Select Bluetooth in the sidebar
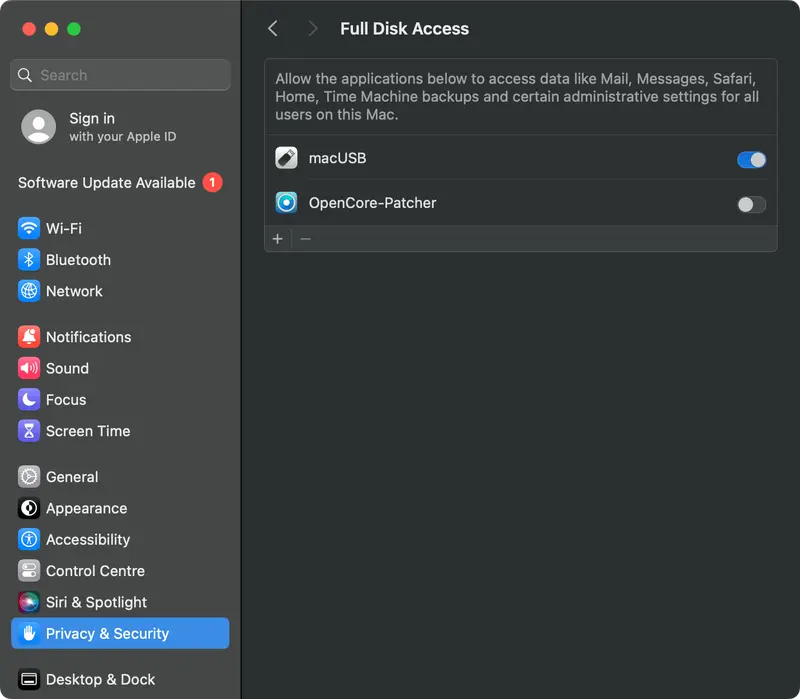This screenshot has width=800, height=699. pyautogui.click(x=76, y=260)
